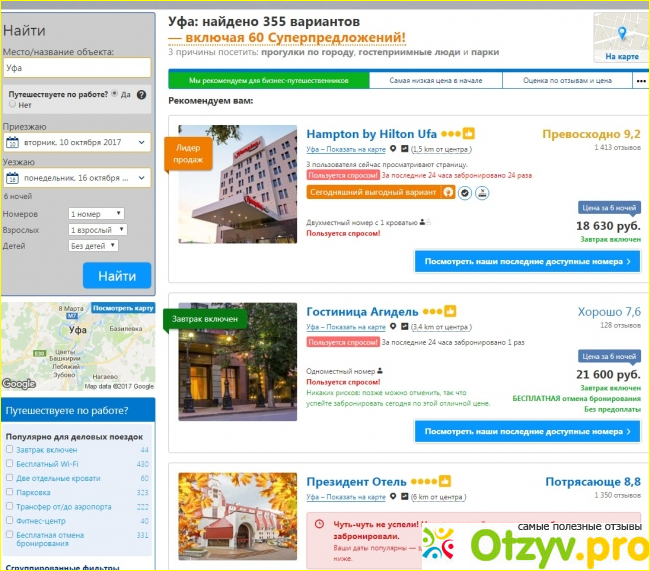Click the map image icon for Президент Отель

[x=405, y=496]
